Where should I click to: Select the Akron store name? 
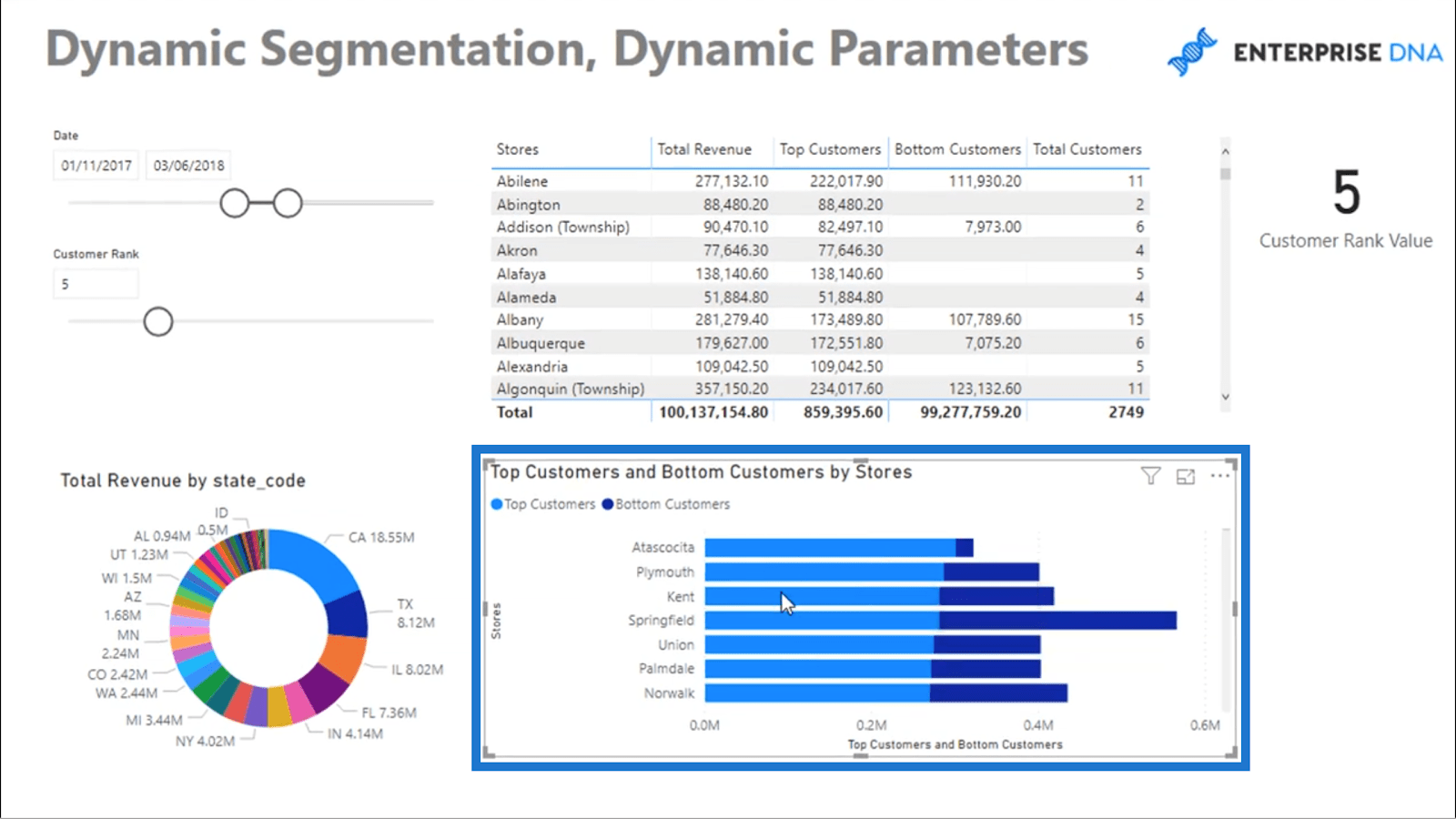(517, 250)
